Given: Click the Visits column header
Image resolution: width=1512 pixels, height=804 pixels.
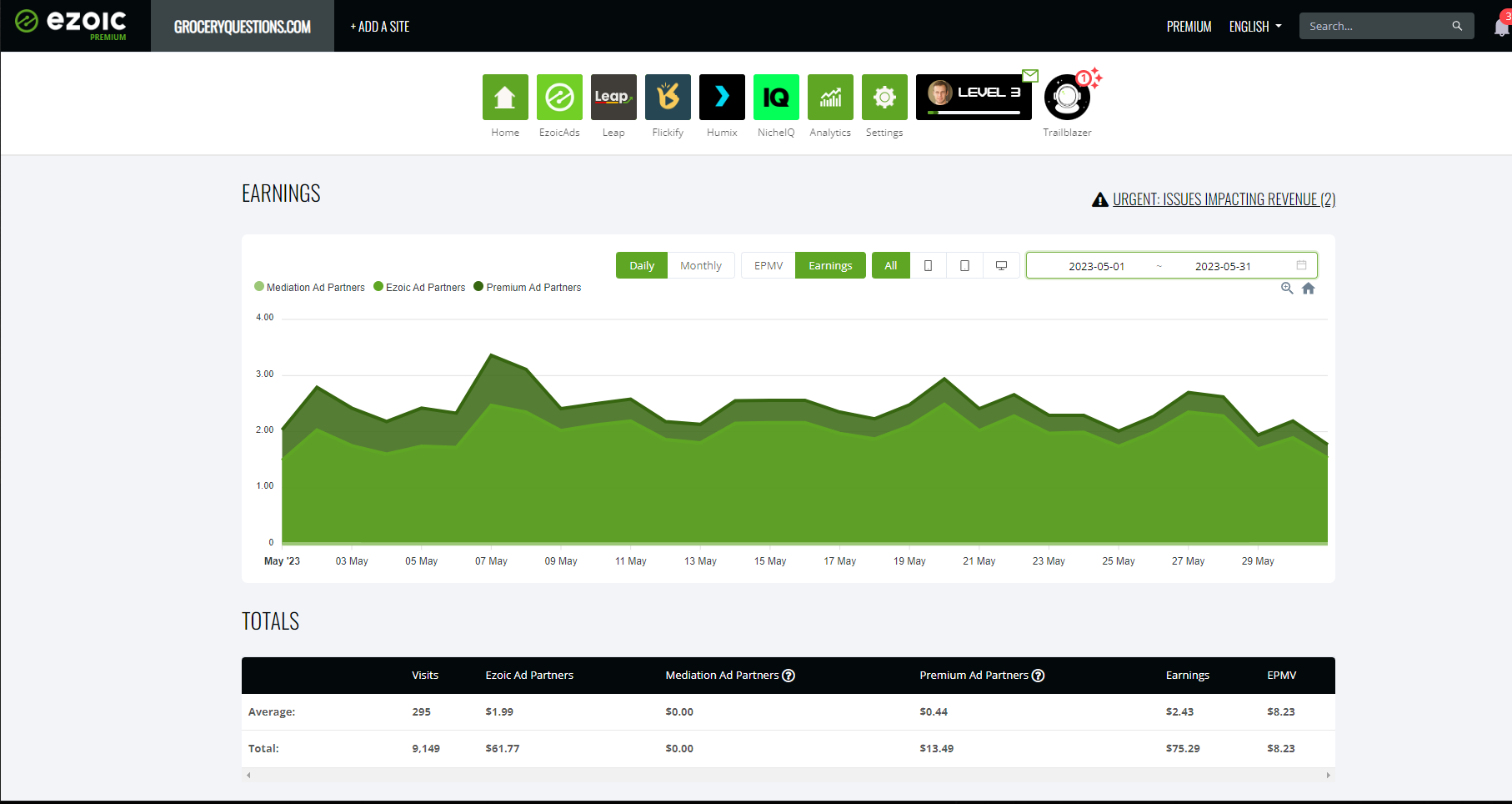Looking at the screenshot, I should point(425,676).
